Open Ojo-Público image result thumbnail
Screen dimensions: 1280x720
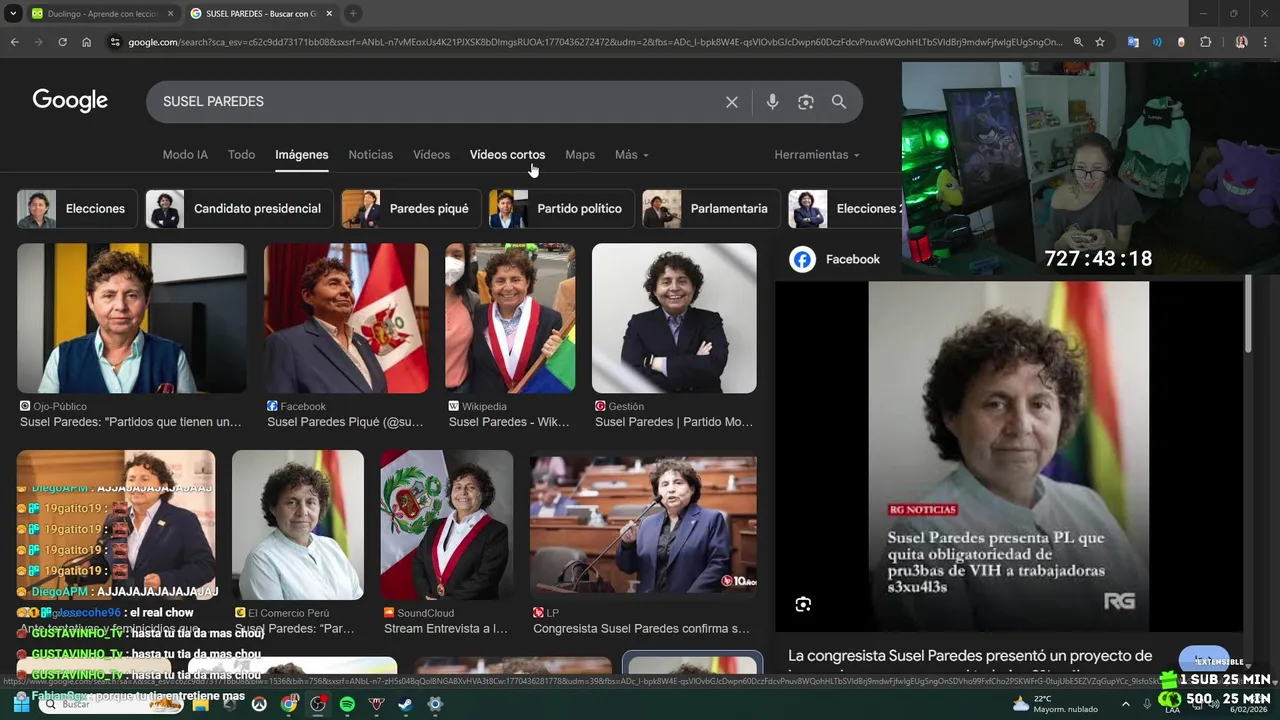(x=131, y=318)
